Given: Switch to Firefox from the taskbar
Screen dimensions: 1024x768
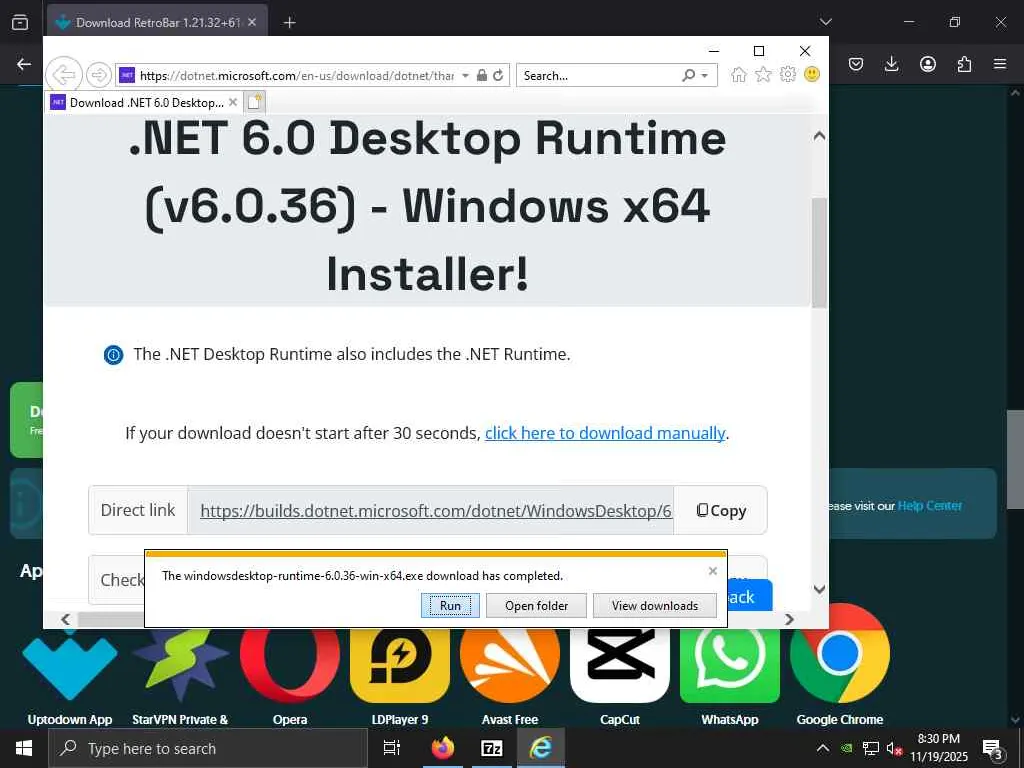Looking at the screenshot, I should pos(443,748).
